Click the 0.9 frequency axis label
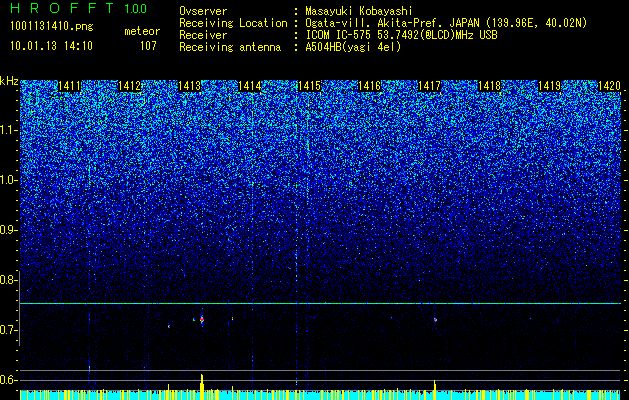Screen dimensions: 629x400 (9, 230)
